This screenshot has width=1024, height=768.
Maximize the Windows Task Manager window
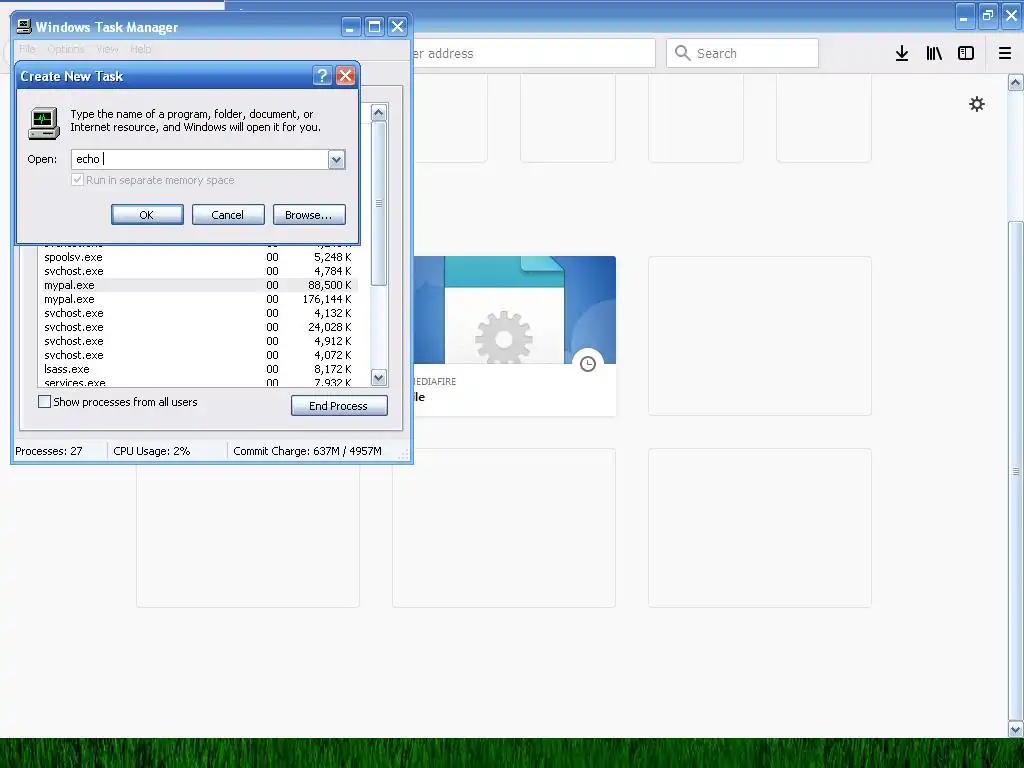coord(374,27)
